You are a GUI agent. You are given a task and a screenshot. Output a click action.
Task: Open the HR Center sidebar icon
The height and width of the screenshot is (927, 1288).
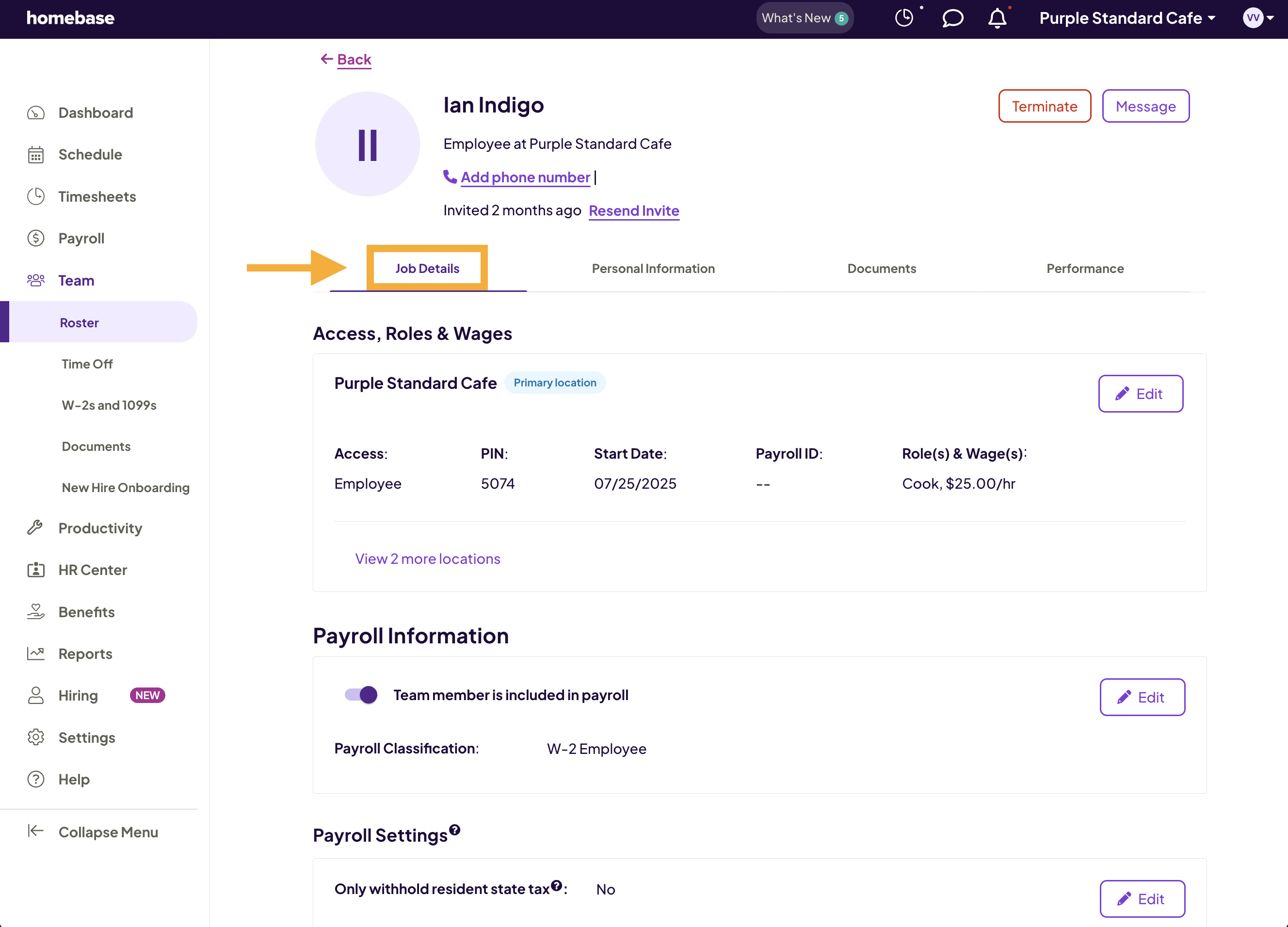[36, 569]
